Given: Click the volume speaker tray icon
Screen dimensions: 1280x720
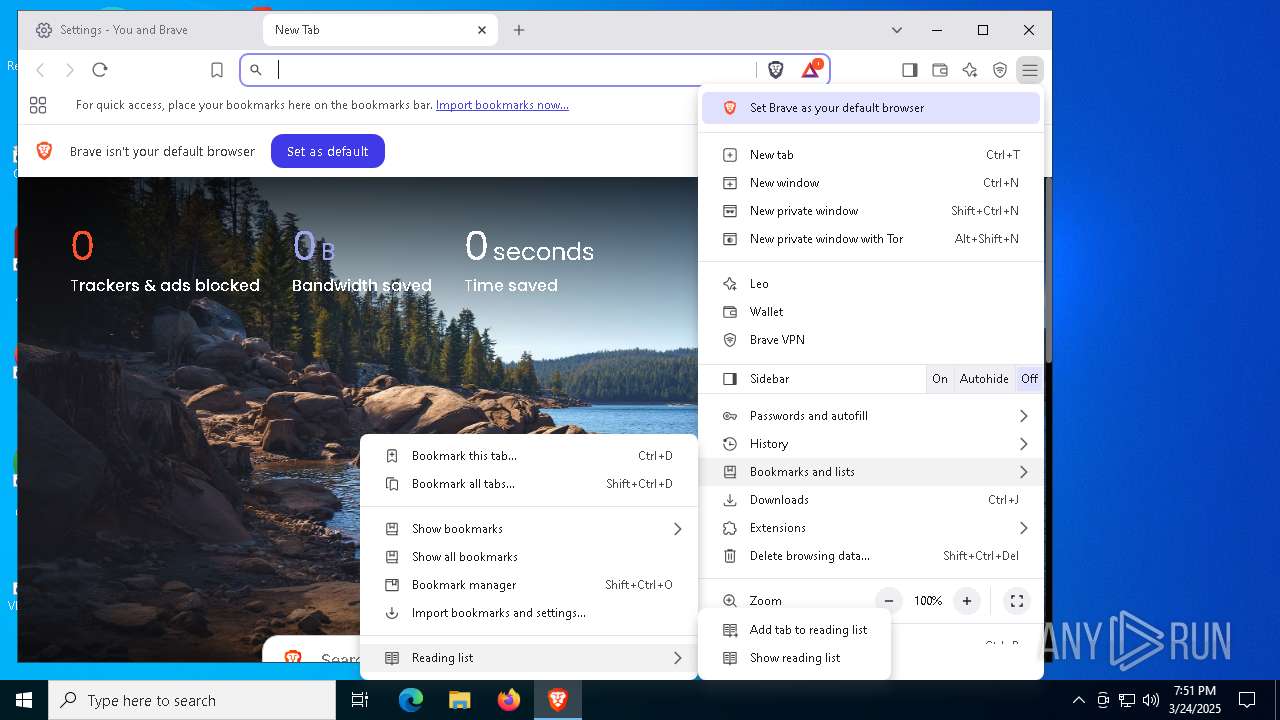Looking at the screenshot, I should click(1151, 700).
